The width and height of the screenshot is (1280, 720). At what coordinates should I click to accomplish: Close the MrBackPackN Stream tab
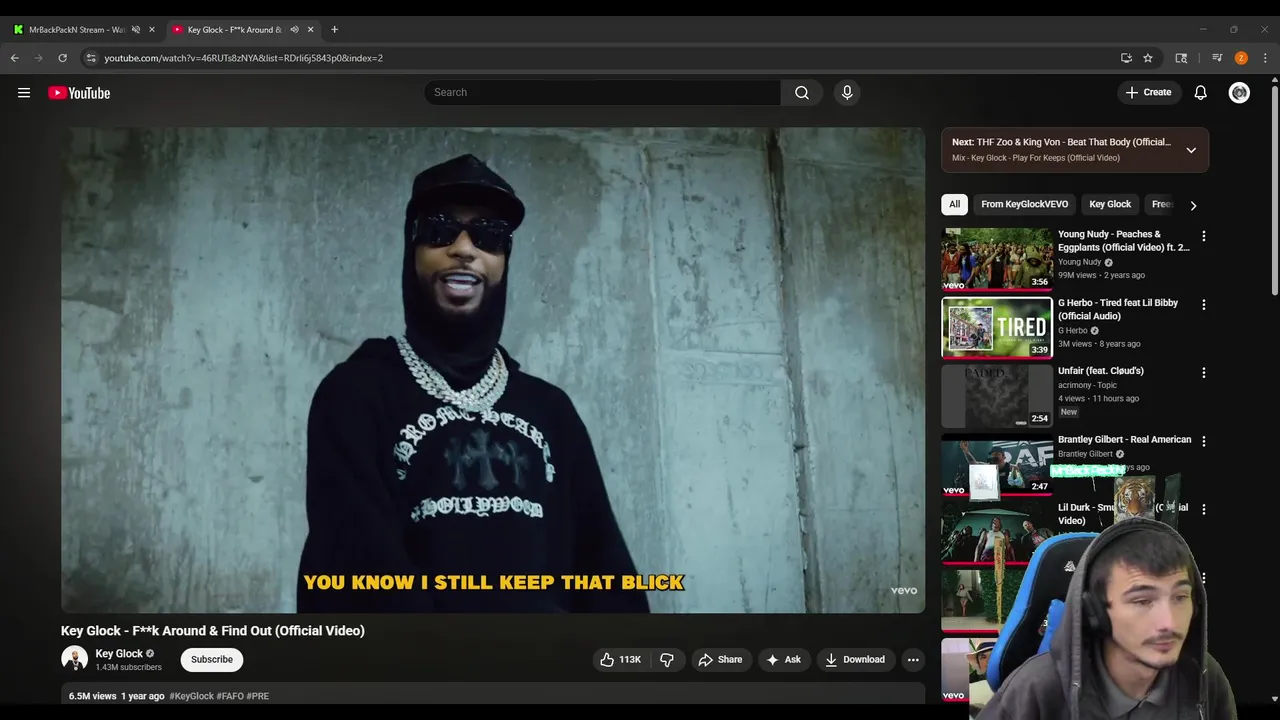pyautogui.click(x=152, y=30)
